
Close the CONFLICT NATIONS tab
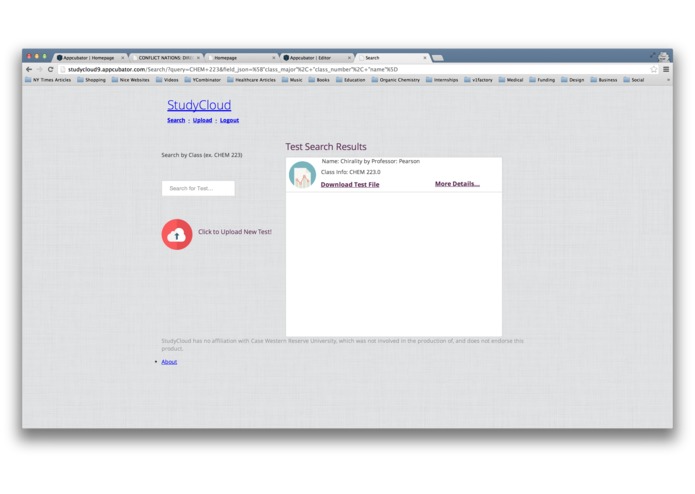(199, 58)
